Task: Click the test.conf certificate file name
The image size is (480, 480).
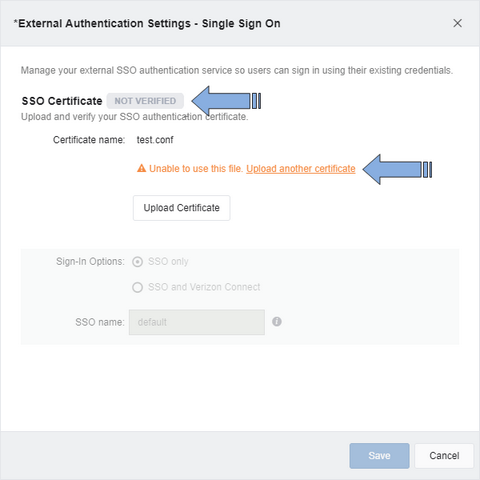Action: pos(155,140)
